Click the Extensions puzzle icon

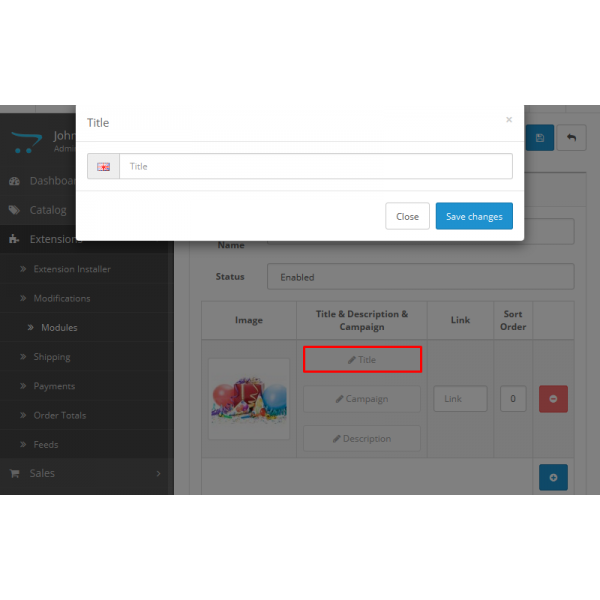click(14, 239)
